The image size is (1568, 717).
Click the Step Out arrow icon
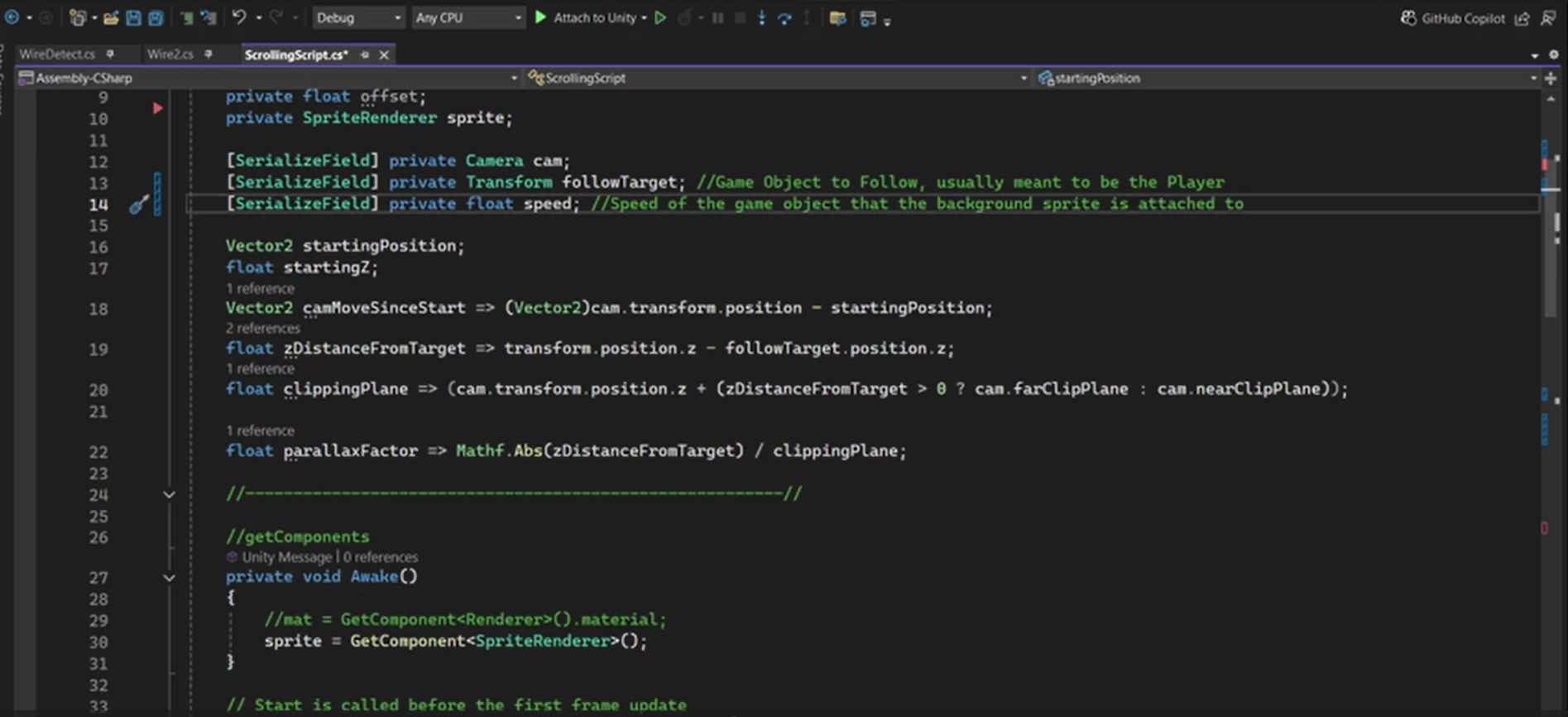click(x=807, y=17)
